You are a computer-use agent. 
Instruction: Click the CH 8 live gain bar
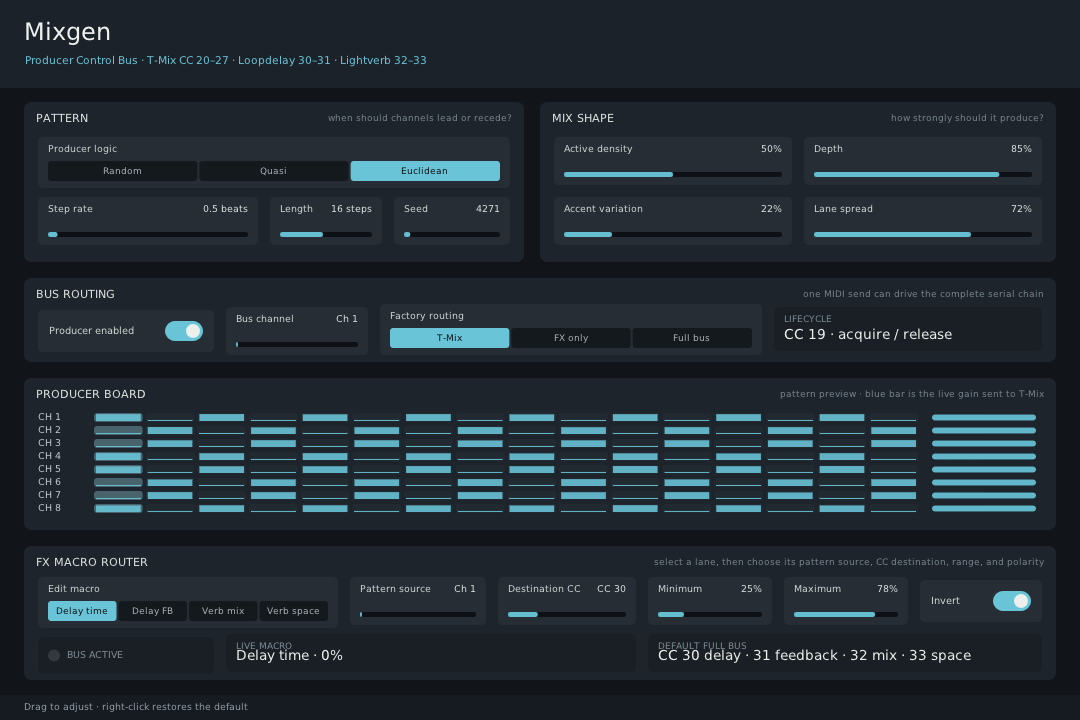984,508
